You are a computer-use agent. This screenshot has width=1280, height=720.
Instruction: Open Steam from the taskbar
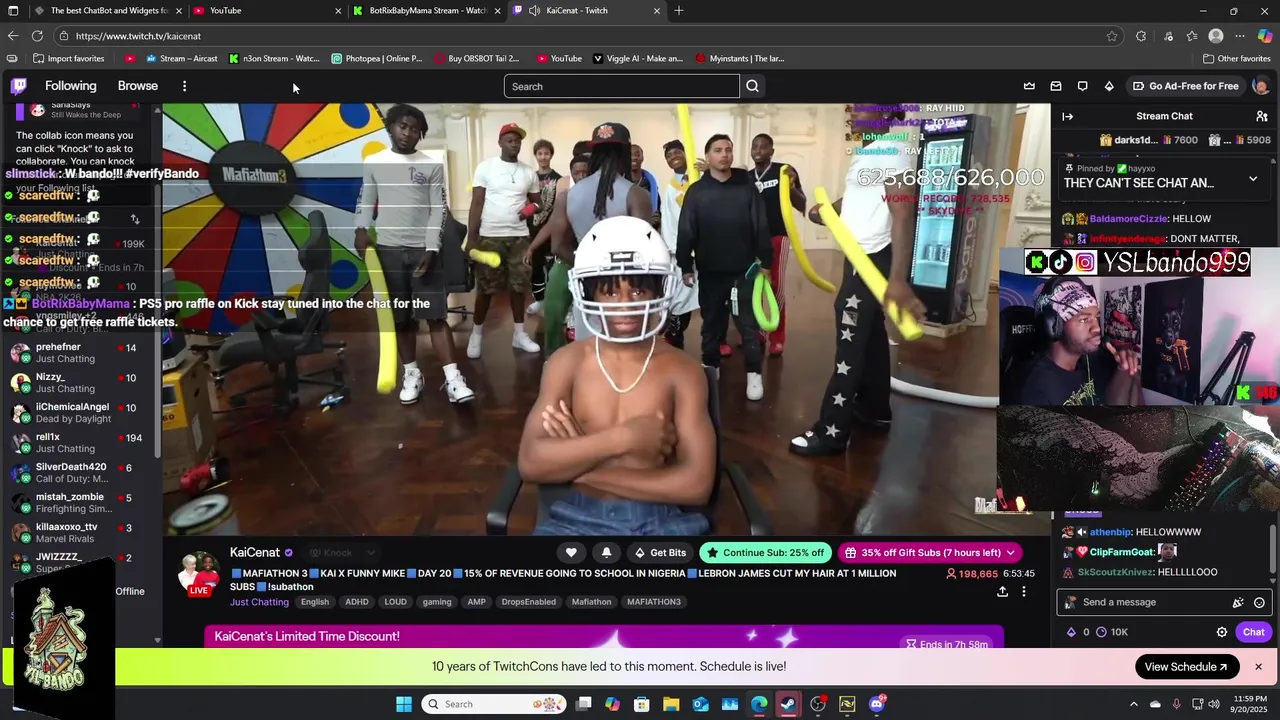pos(788,704)
